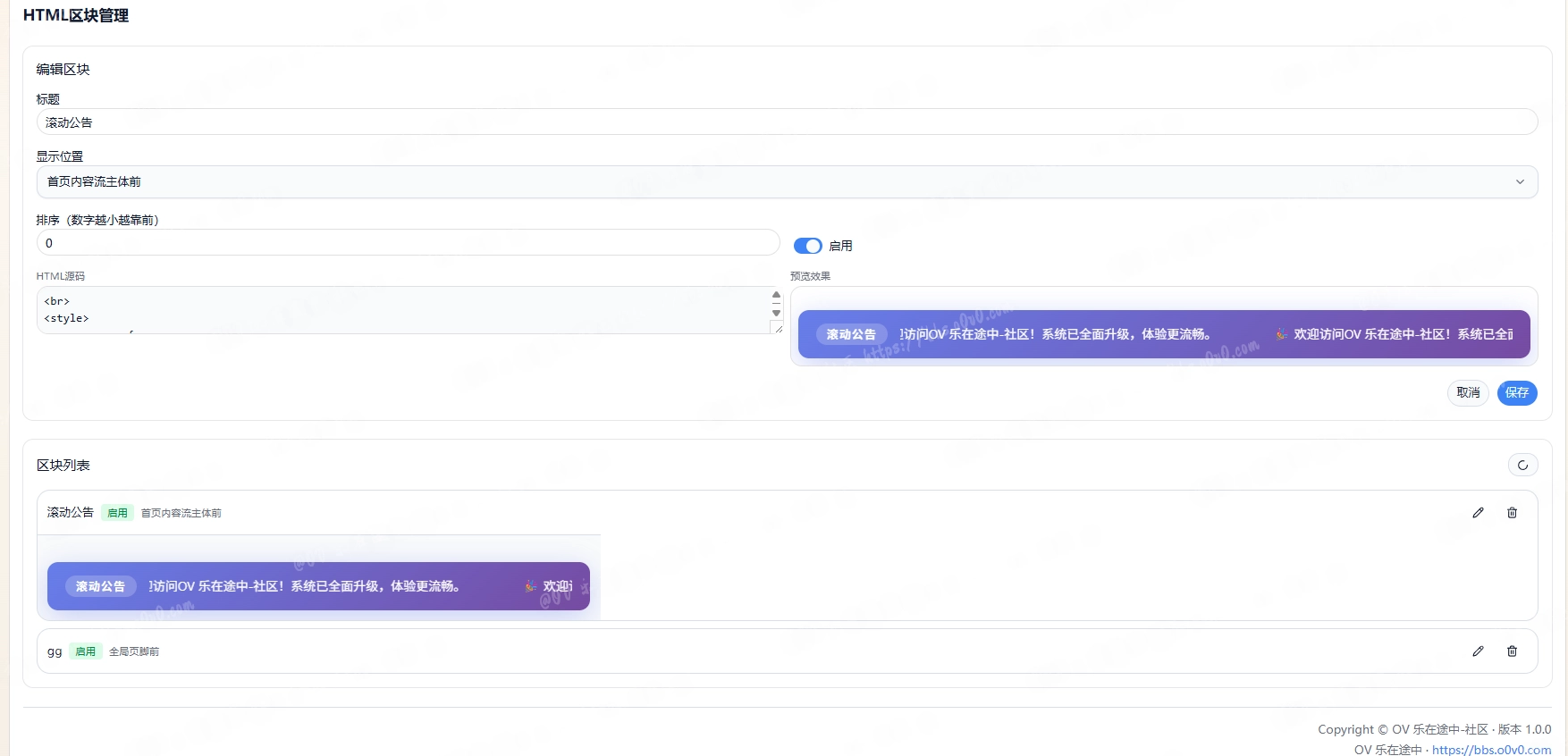The height and width of the screenshot is (756, 1568).
Task: Toggle the 启用 switch off
Action: (807, 246)
